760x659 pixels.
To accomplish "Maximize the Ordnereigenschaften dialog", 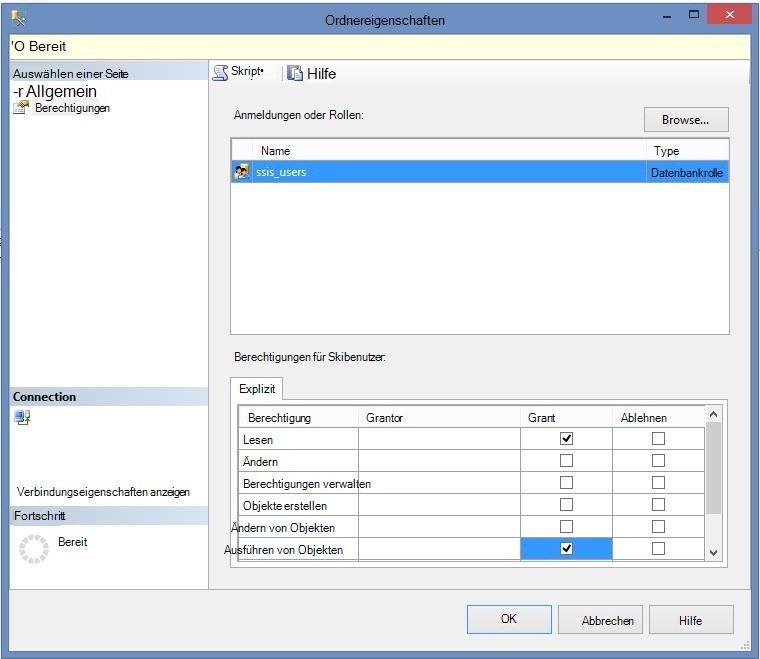I will click(x=694, y=15).
